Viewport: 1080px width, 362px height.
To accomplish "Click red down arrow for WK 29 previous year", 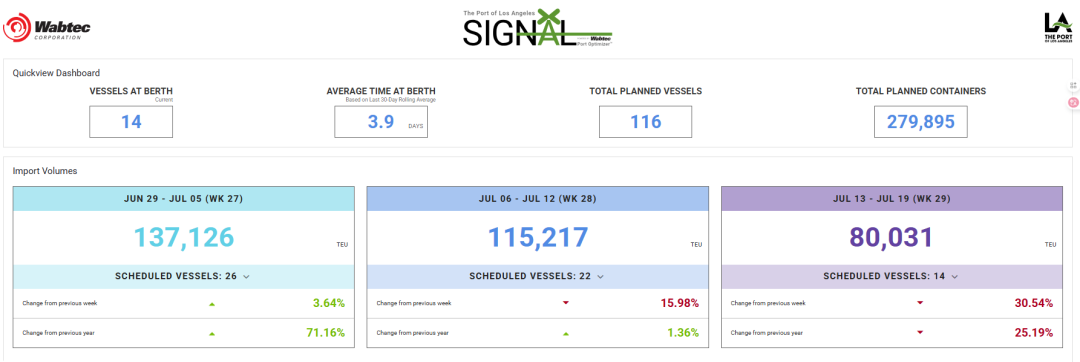I will pos(920,333).
